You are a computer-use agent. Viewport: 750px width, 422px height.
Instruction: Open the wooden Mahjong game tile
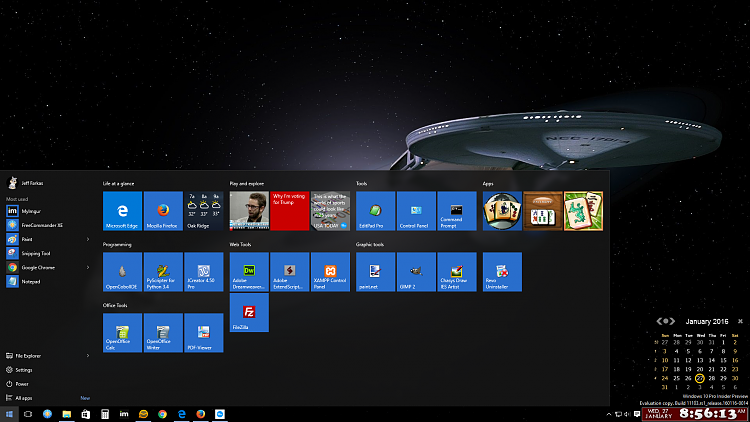543,211
